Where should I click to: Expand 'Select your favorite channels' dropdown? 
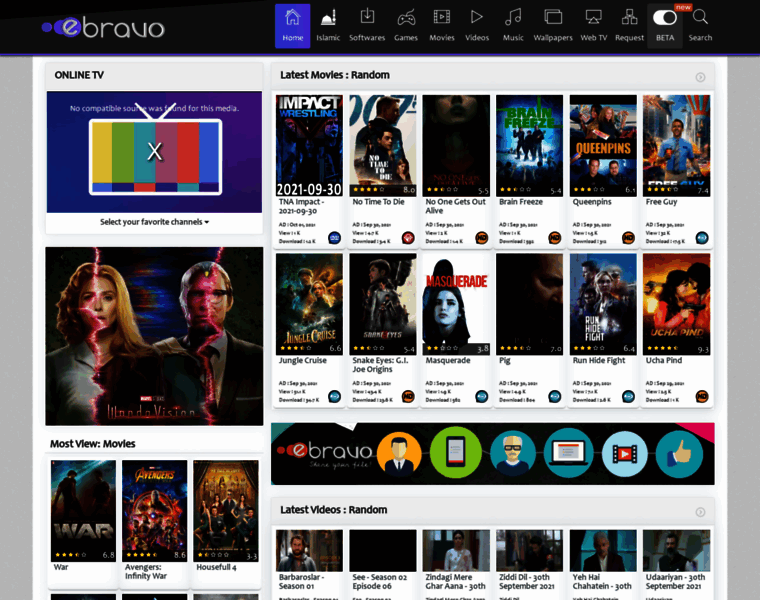[155, 222]
